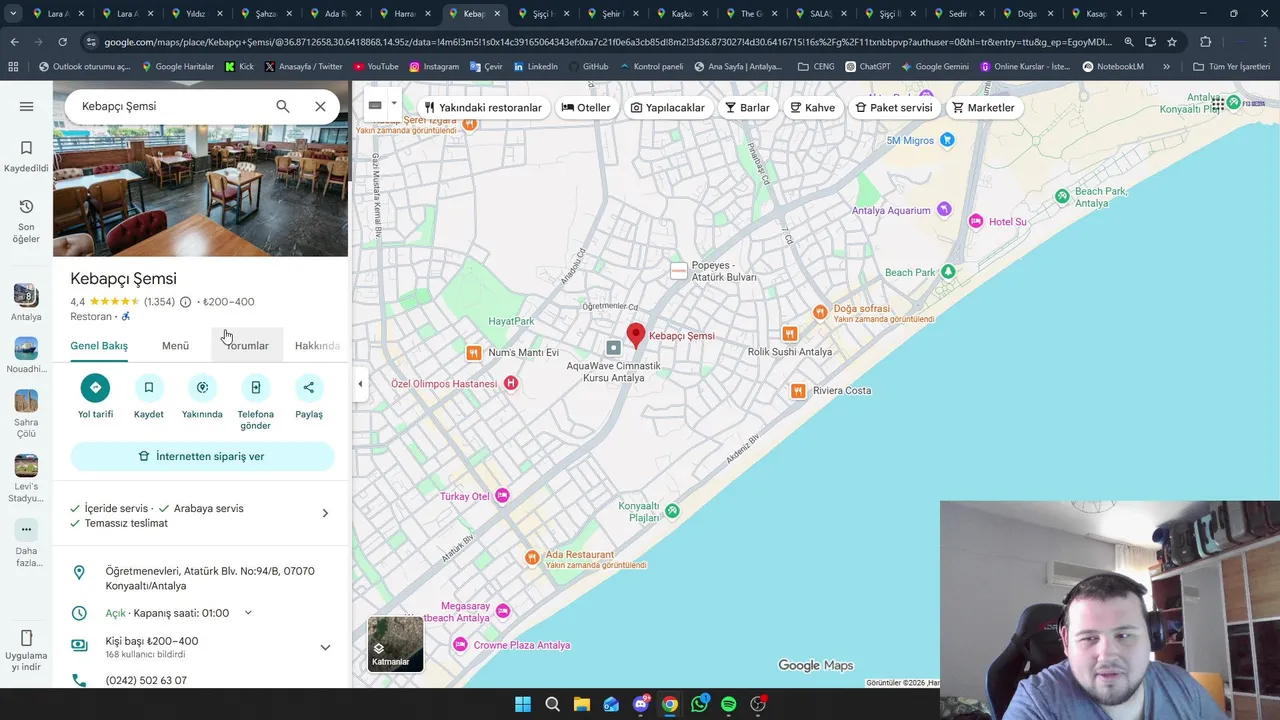This screenshot has height=720, width=1280.
Task: Open Chrome tab search dropdown arrow
Action: [13, 14]
